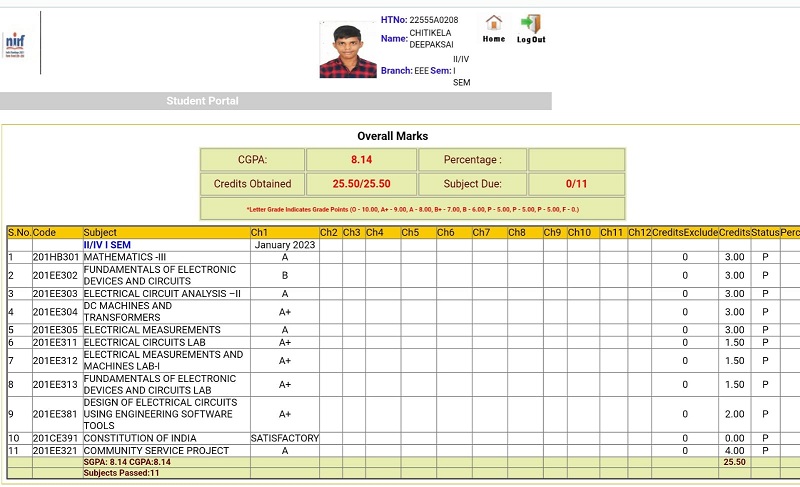Click the S.No. column header

[19, 233]
